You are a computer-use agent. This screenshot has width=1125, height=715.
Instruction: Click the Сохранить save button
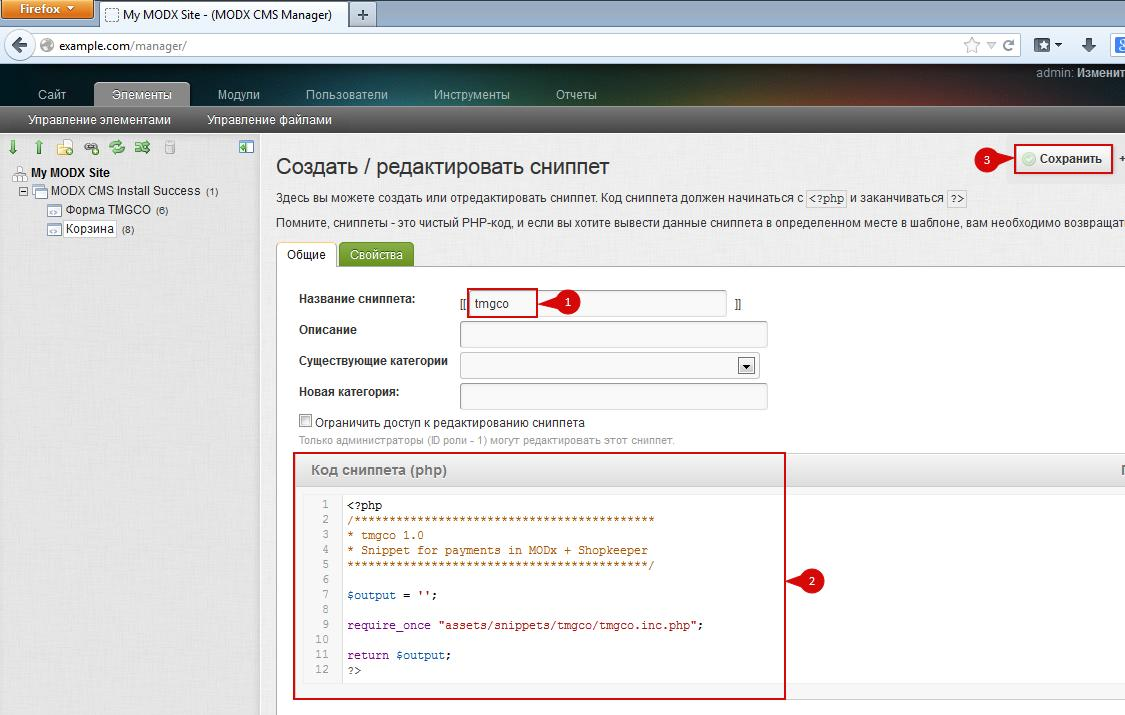point(1063,159)
